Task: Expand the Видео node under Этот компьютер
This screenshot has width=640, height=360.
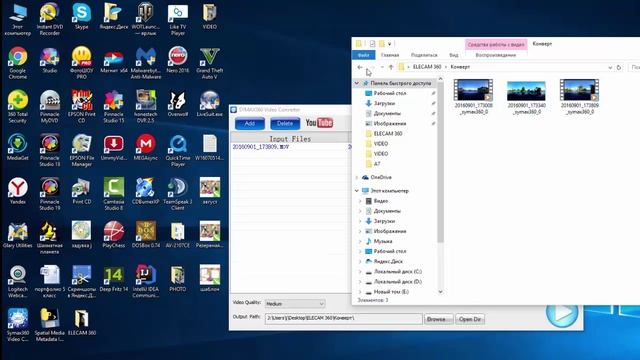Action: [x=360, y=201]
